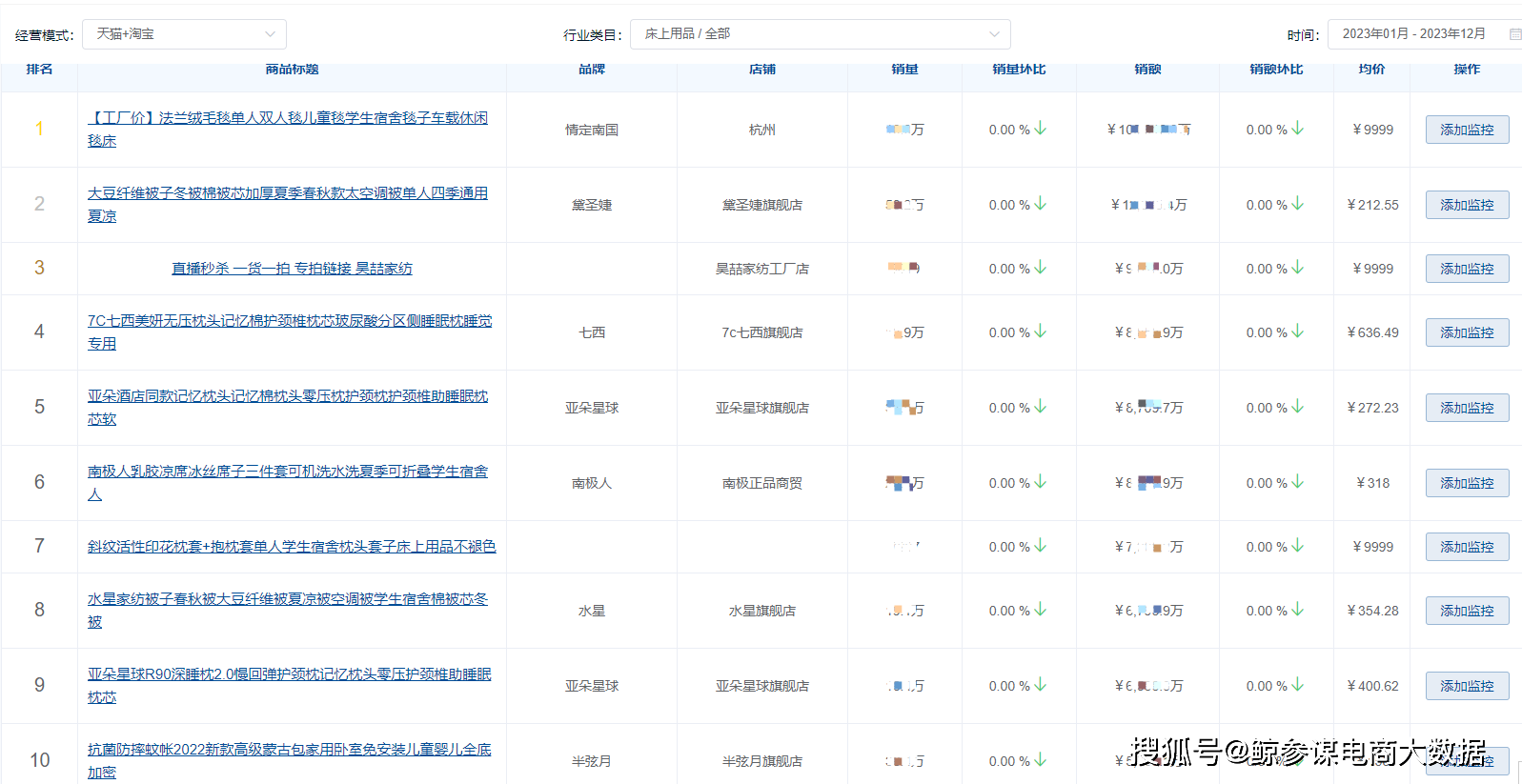Click the 销量环比 down arrow in 水星 row
1522x784 pixels.
[x=1041, y=610]
